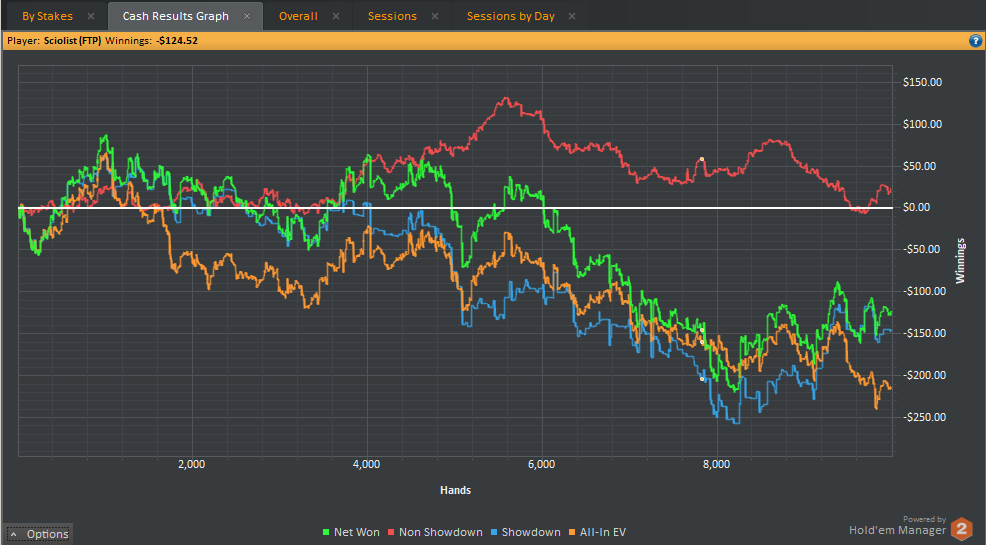Viewport: 986px width, 545px height.
Task: Open the Overall tab
Action: coord(298,16)
